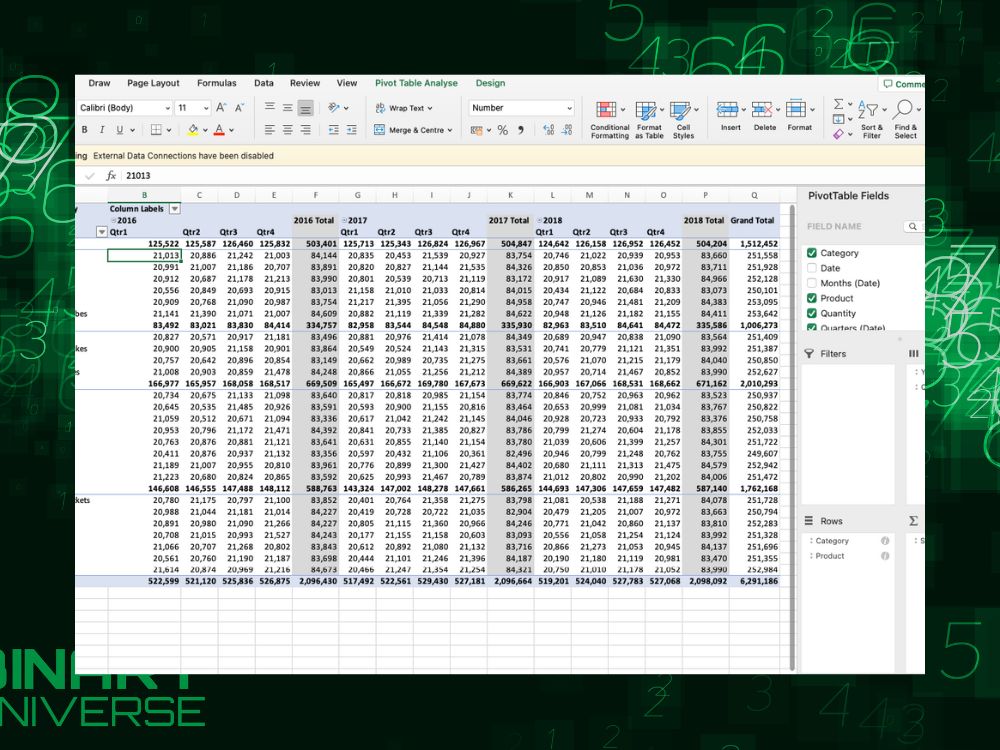Open Sort & Filter
The height and width of the screenshot is (750, 1000).
[871, 119]
